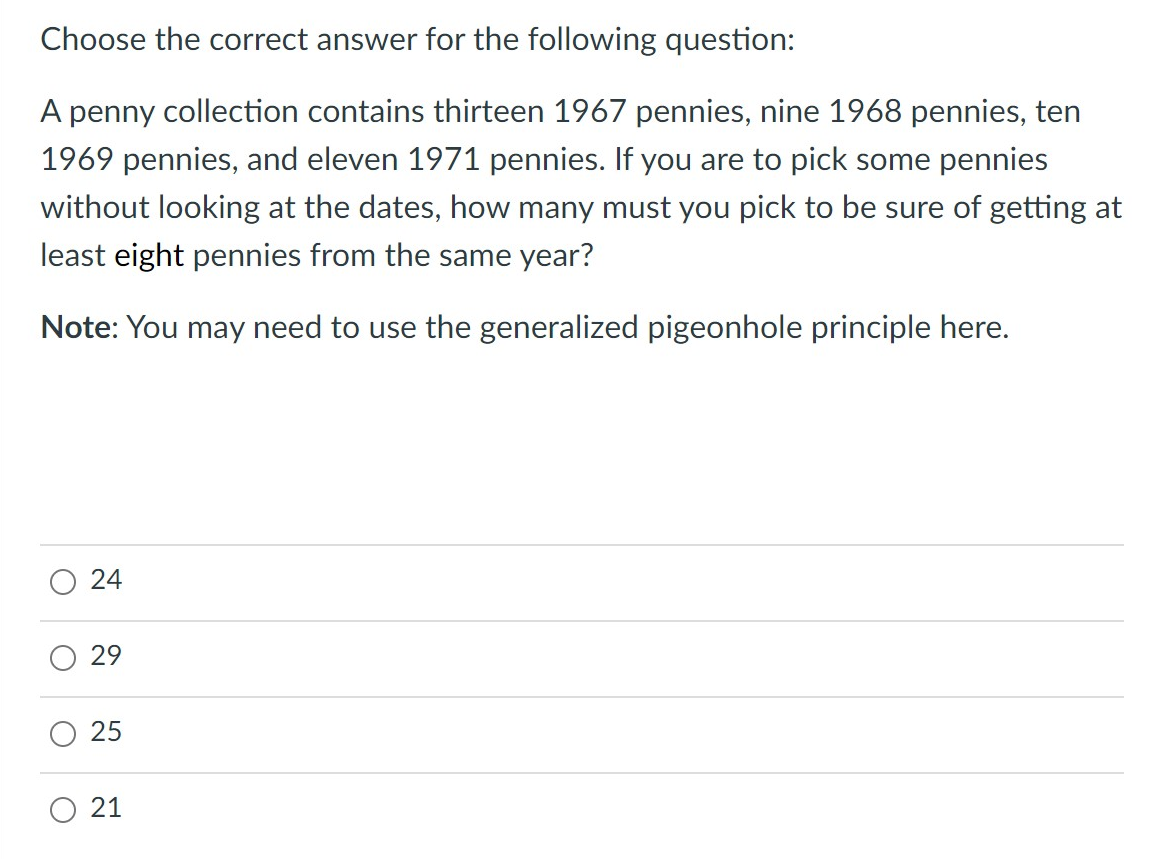Select the radio button for answer 24
Viewport: 1154px width, 859px height.
tap(63, 582)
